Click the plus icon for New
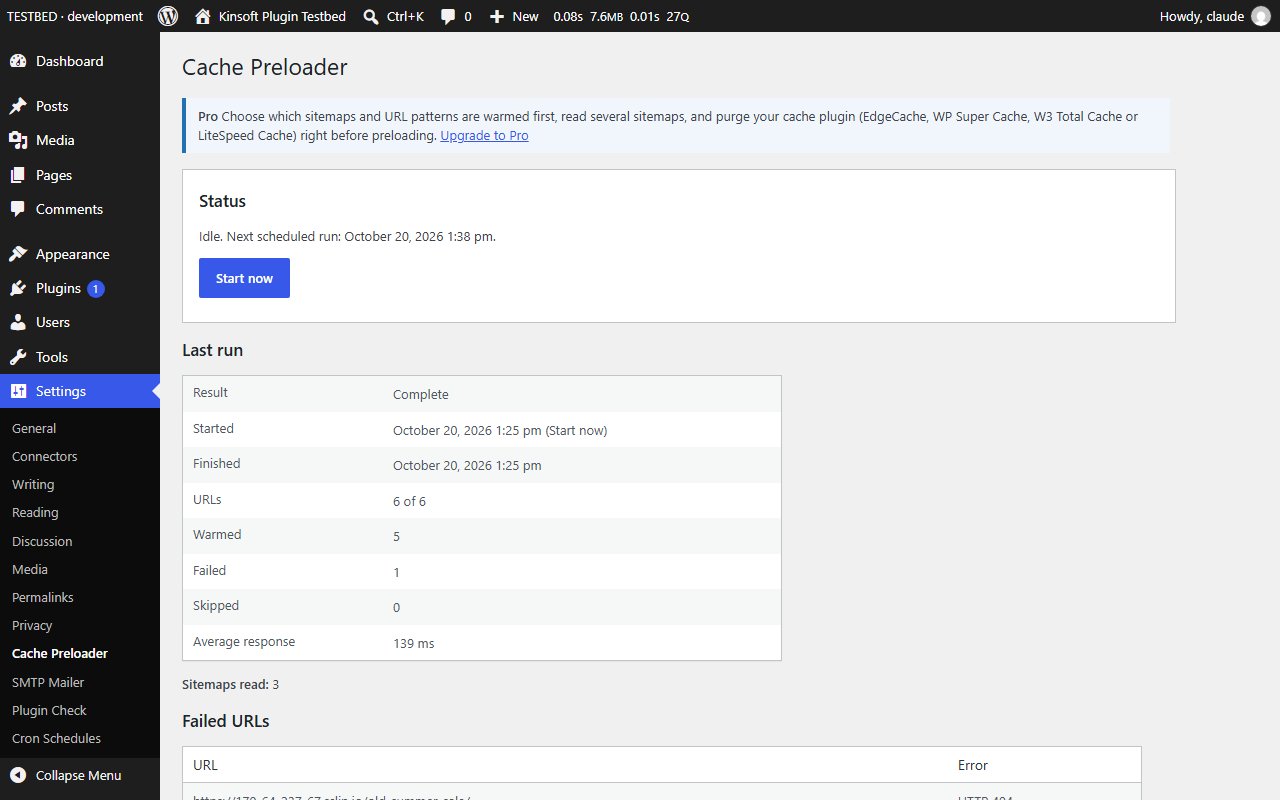Viewport: 1280px width, 800px height. pyautogui.click(x=497, y=16)
